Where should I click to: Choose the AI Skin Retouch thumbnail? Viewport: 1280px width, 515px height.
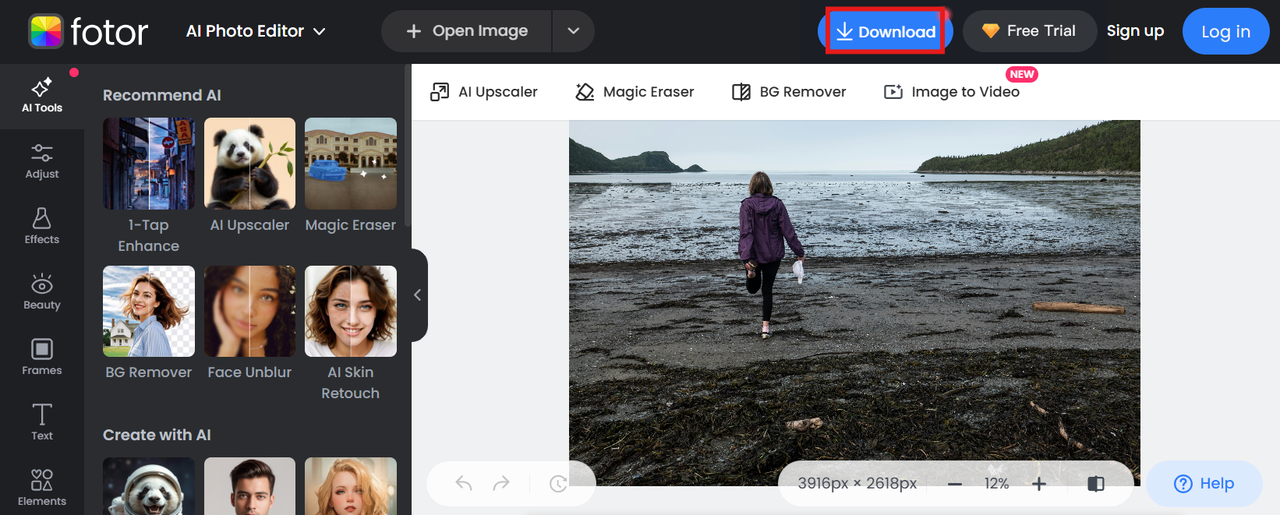(351, 311)
